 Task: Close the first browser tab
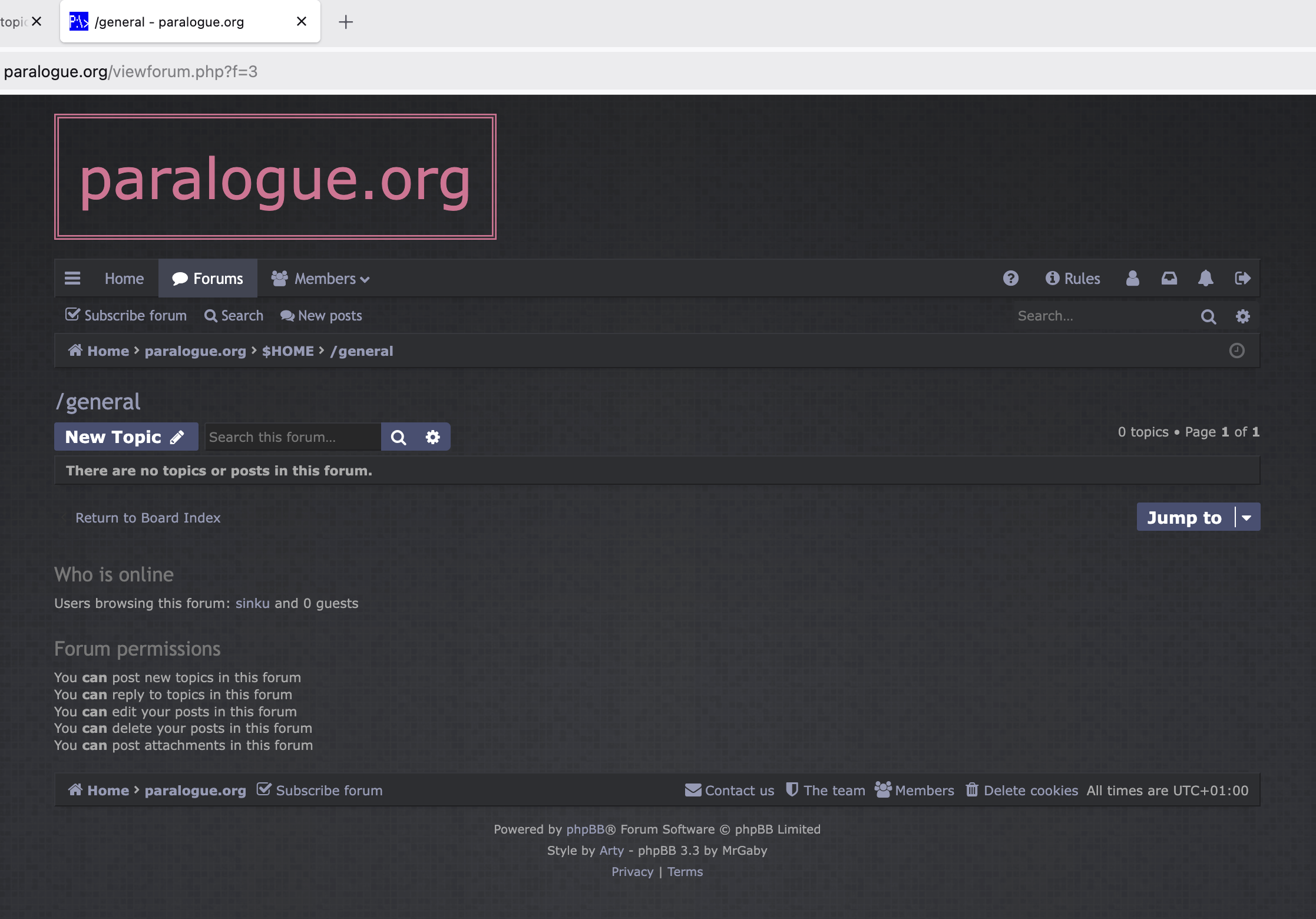37,21
